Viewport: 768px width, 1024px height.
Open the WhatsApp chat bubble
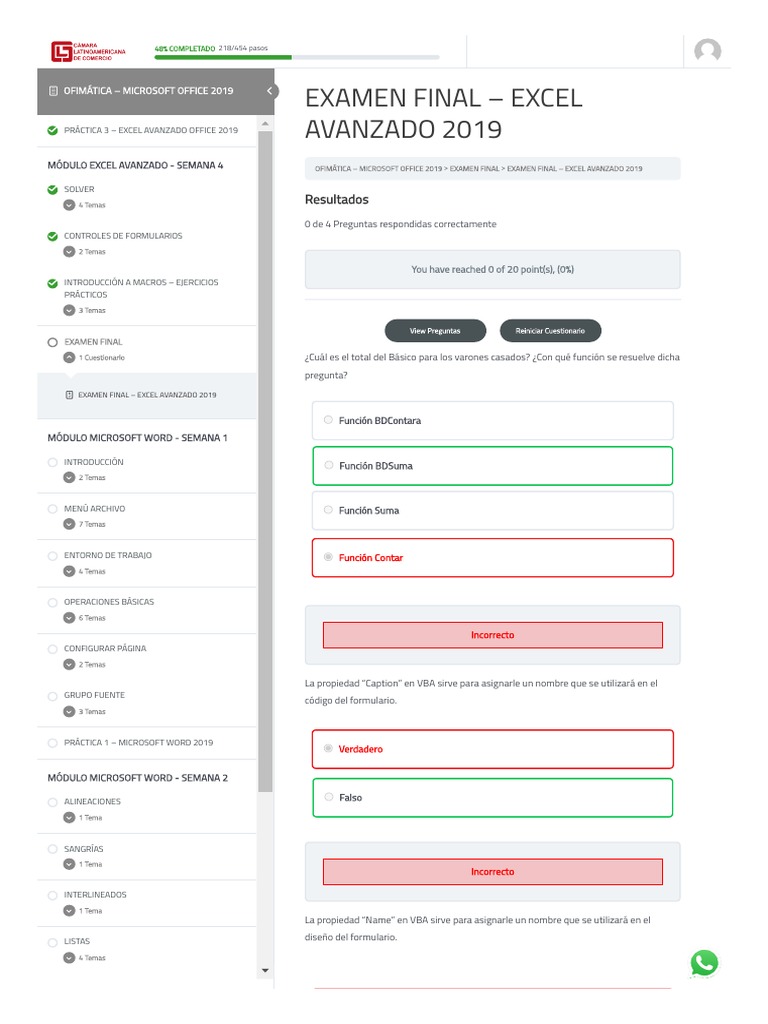(x=704, y=963)
